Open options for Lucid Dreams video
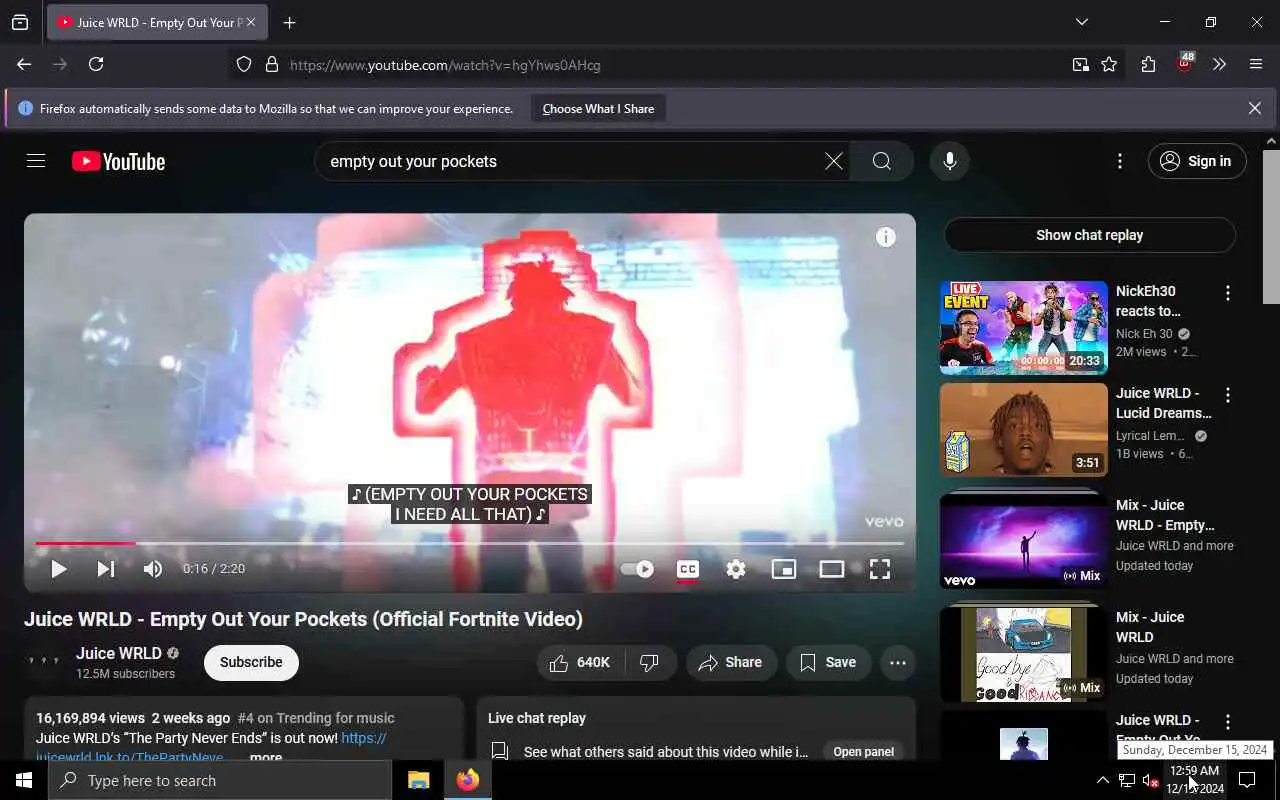This screenshot has width=1280, height=800. click(1228, 395)
